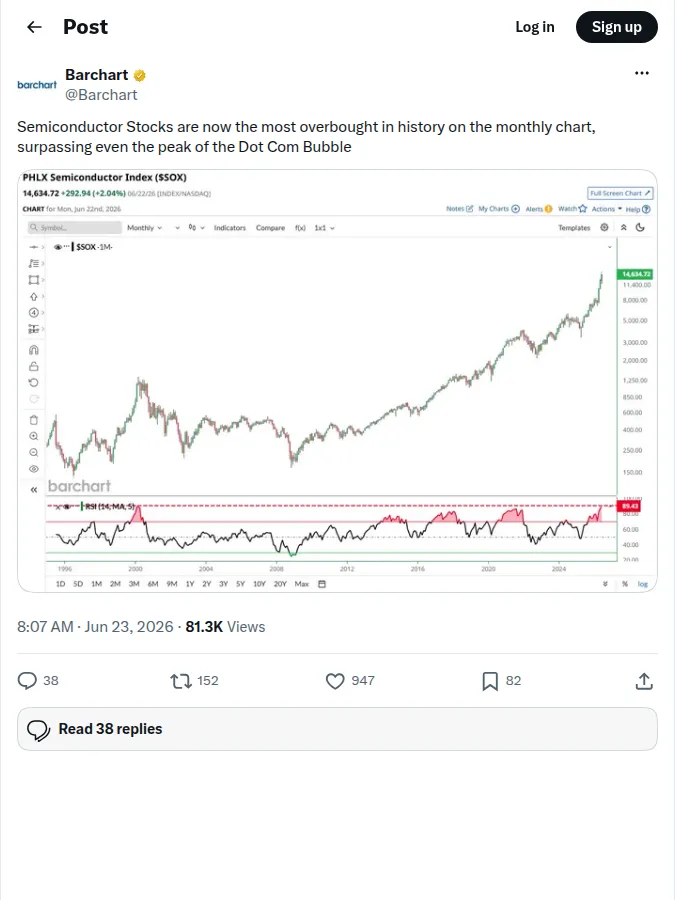Viewport: 675px width, 900px height.
Task: Bookmark this post
Action: (x=490, y=681)
